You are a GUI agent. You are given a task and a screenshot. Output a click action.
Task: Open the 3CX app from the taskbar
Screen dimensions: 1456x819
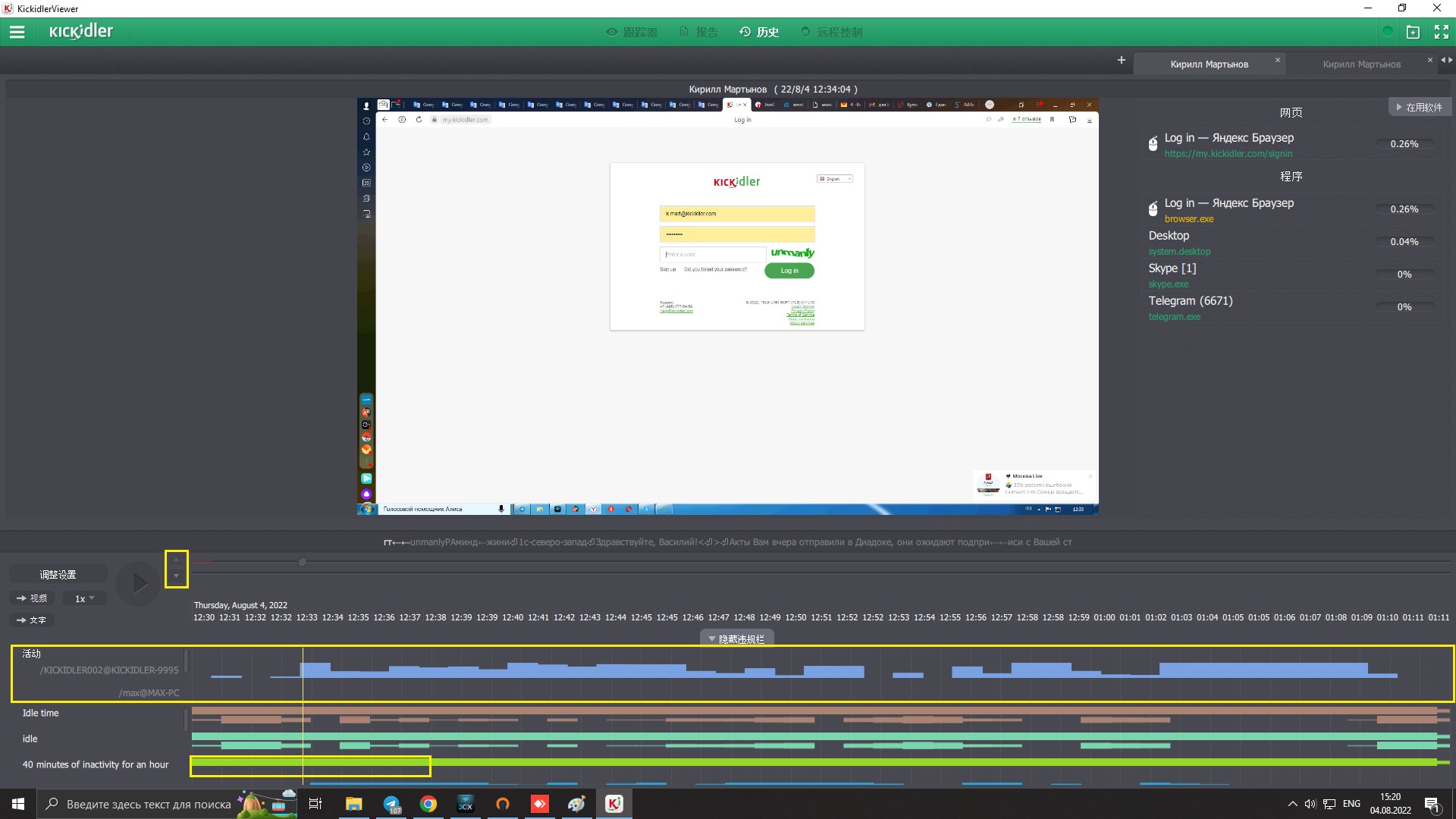tap(466, 804)
